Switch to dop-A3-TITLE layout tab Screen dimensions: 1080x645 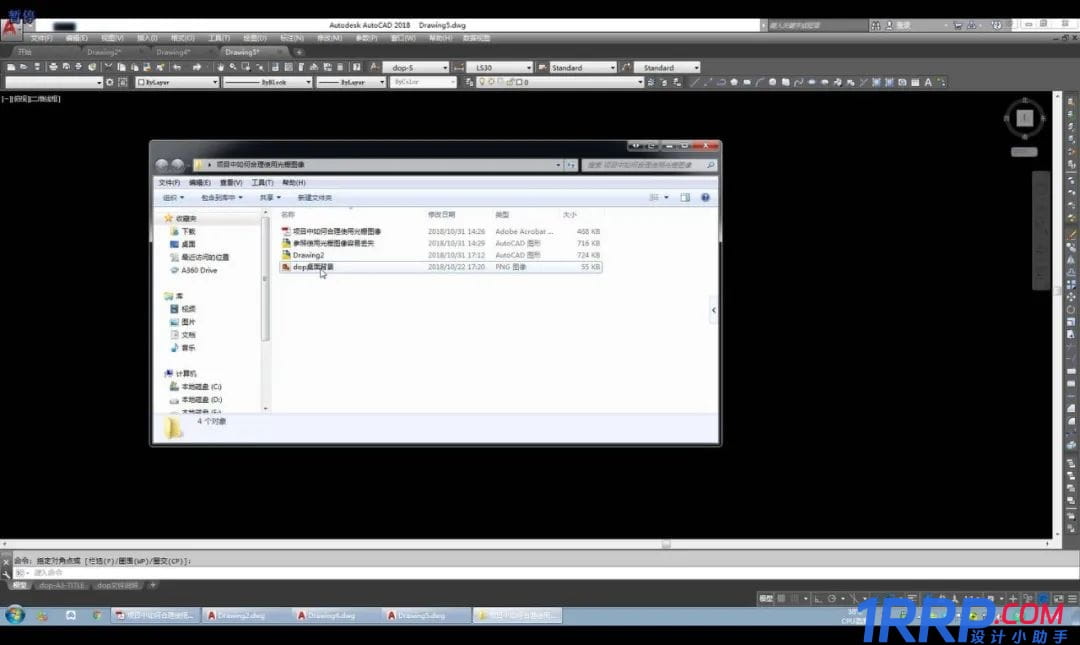[61, 585]
